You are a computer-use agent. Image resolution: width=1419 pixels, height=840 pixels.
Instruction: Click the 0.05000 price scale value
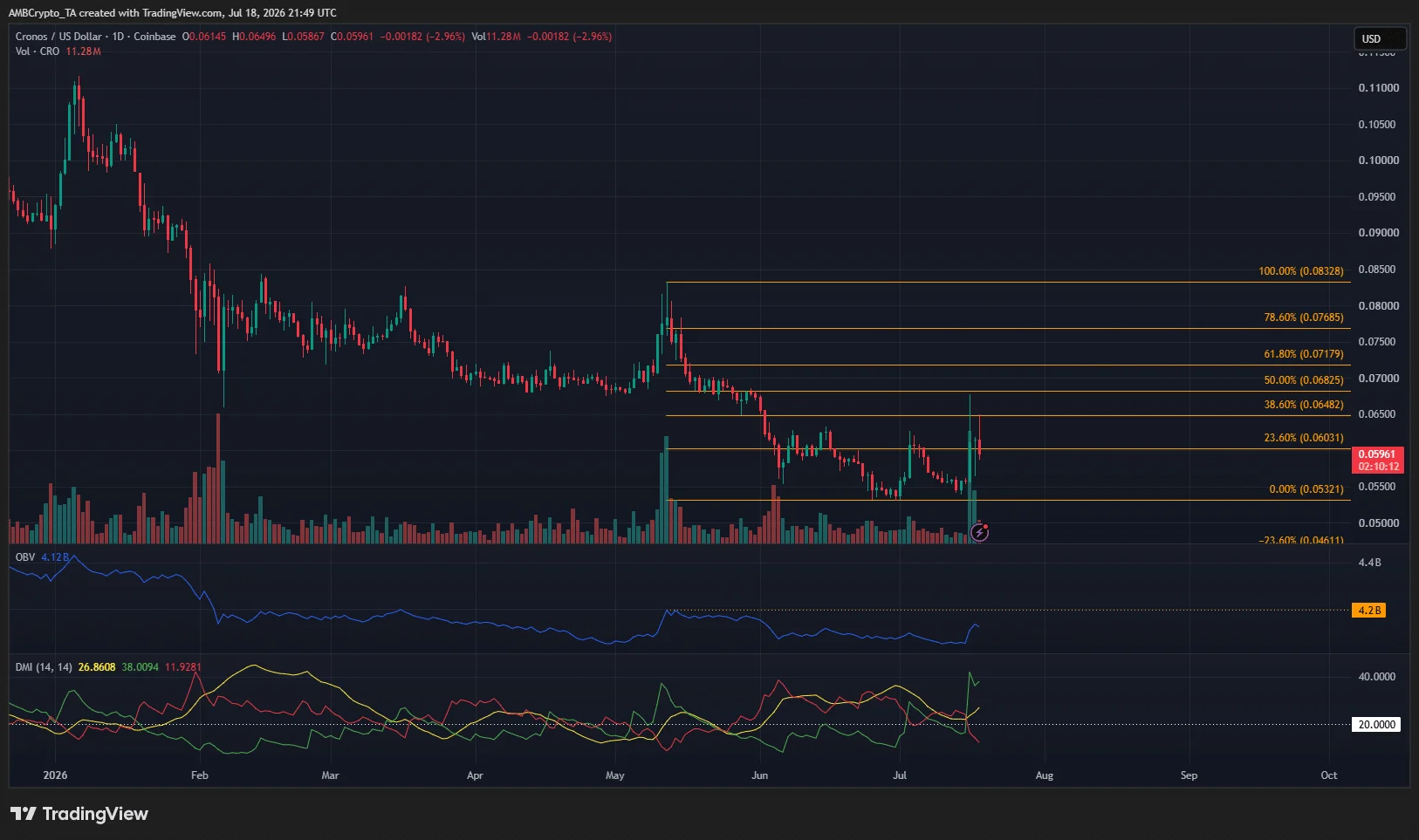(1378, 523)
